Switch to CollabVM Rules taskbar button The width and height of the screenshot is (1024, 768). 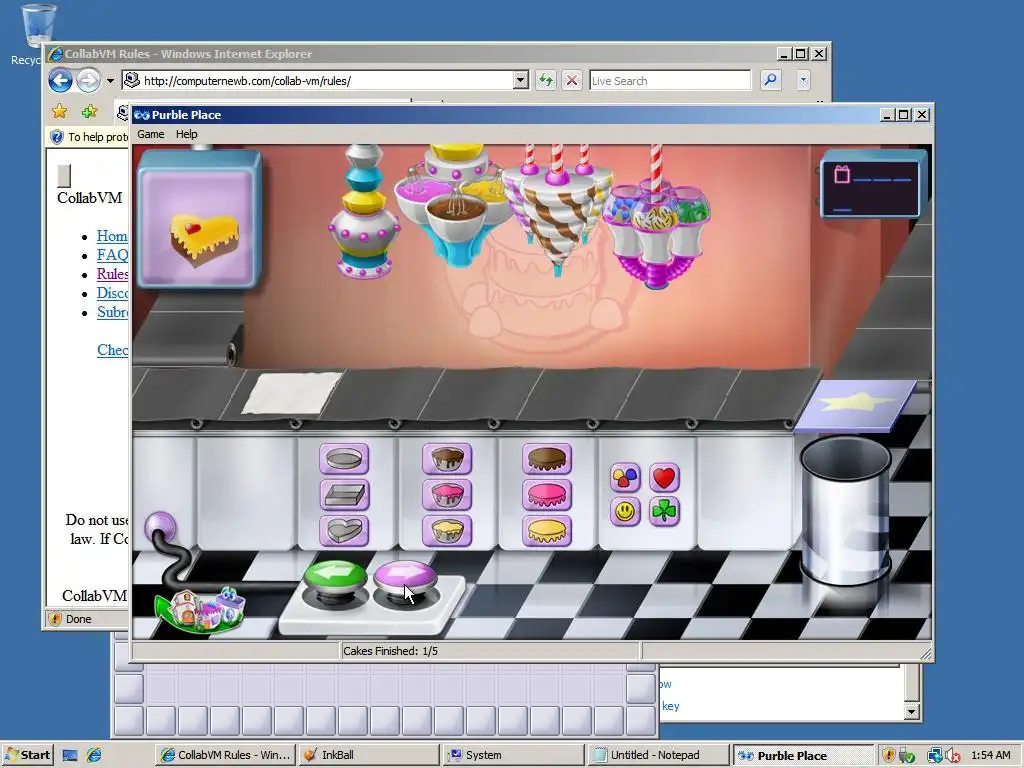pyautogui.click(x=225, y=755)
